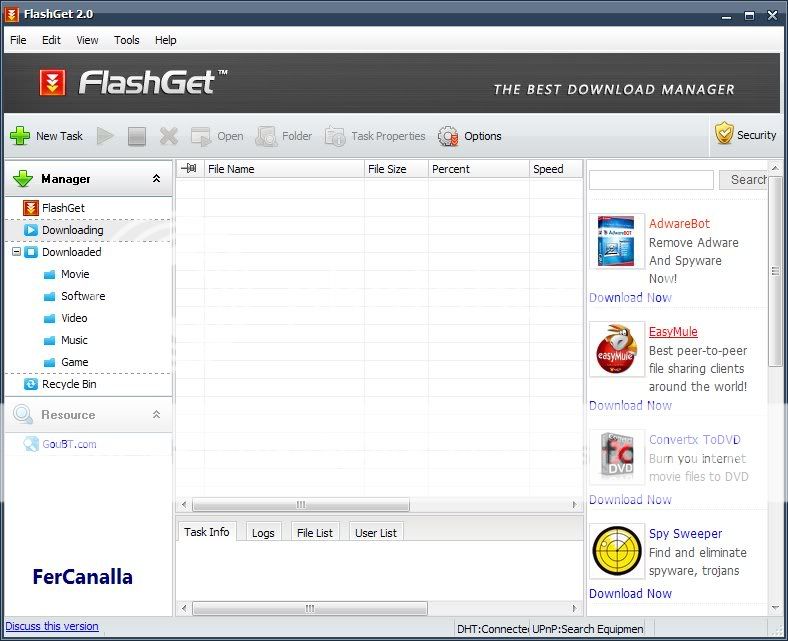Image resolution: width=788 pixels, height=641 pixels.
Task: Click the Search button in the ad panel
Action: [743, 180]
